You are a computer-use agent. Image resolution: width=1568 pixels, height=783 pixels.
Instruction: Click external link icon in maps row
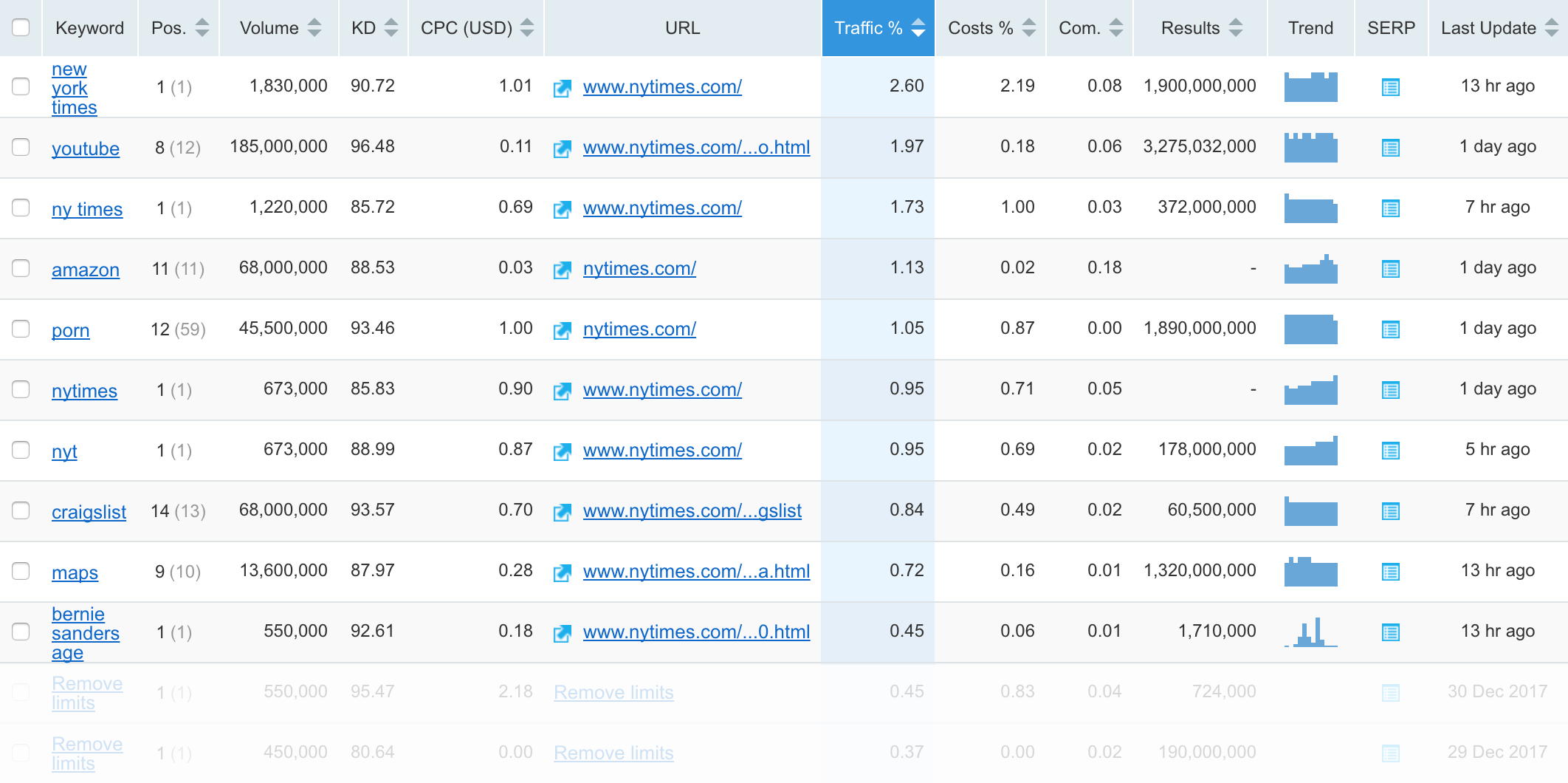pyautogui.click(x=563, y=573)
